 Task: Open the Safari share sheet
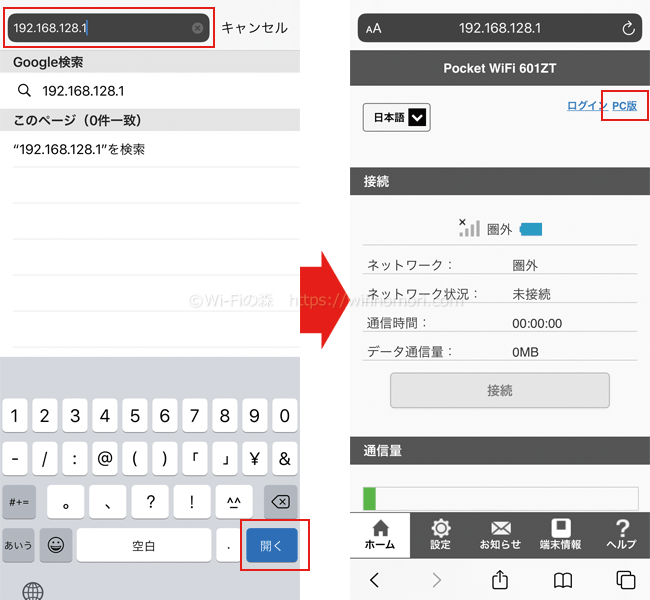coord(500,579)
